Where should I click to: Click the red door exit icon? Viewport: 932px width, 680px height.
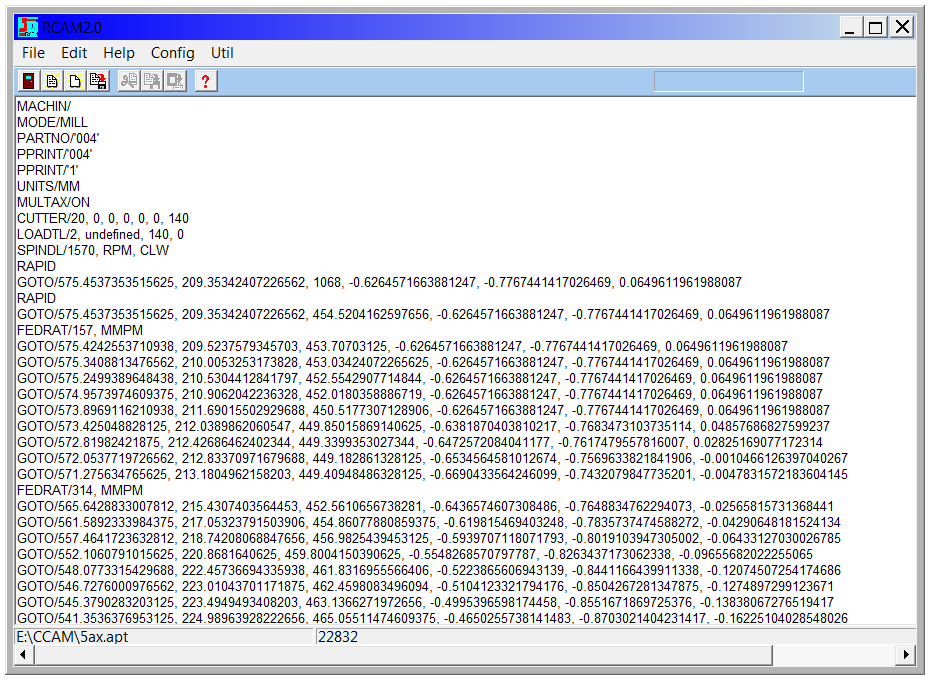pos(29,82)
